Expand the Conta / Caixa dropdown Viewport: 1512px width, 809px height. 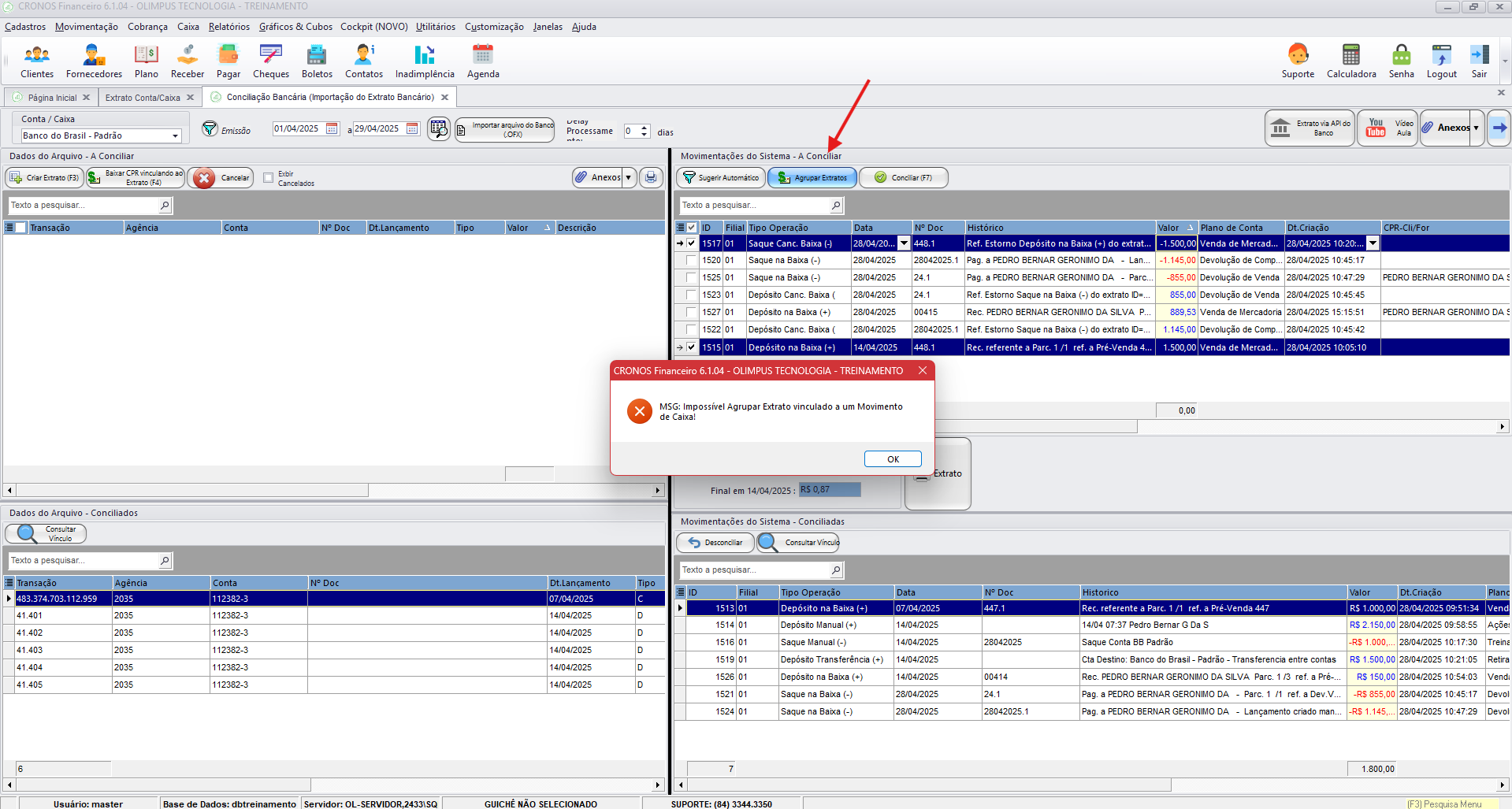pyautogui.click(x=175, y=136)
